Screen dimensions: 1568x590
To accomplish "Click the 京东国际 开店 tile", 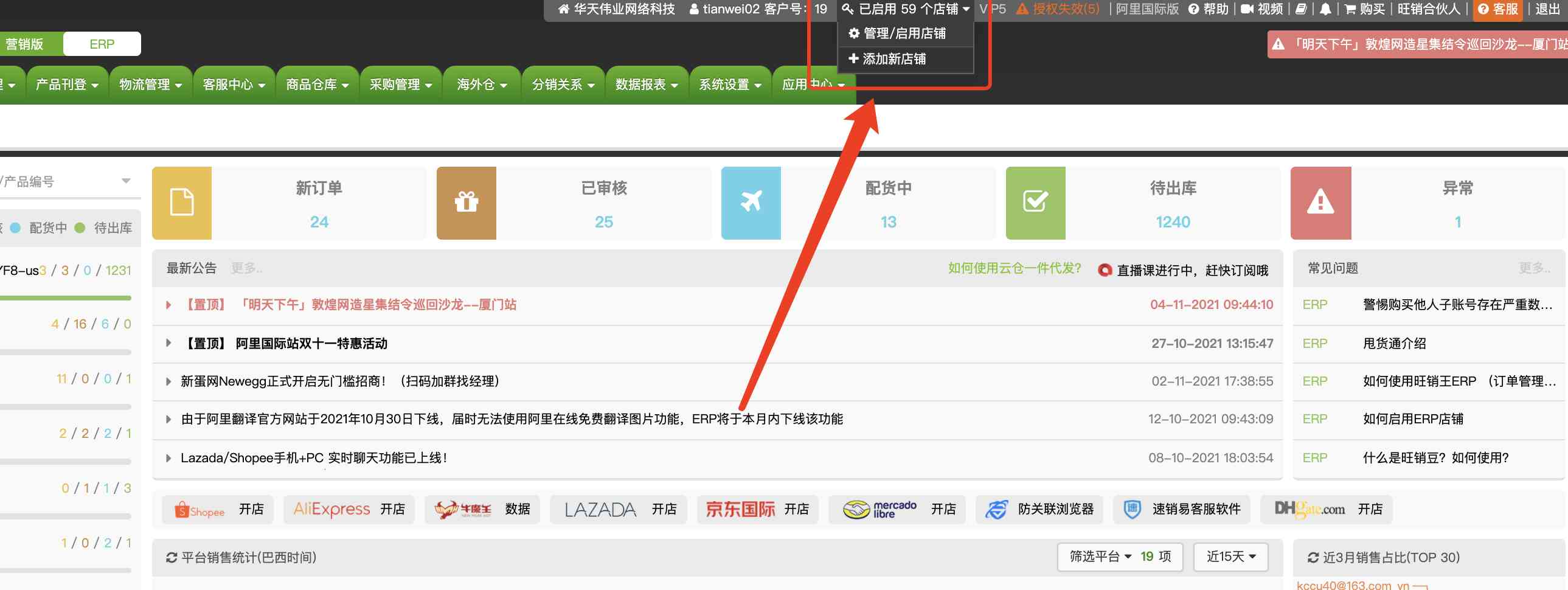I will (x=757, y=509).
